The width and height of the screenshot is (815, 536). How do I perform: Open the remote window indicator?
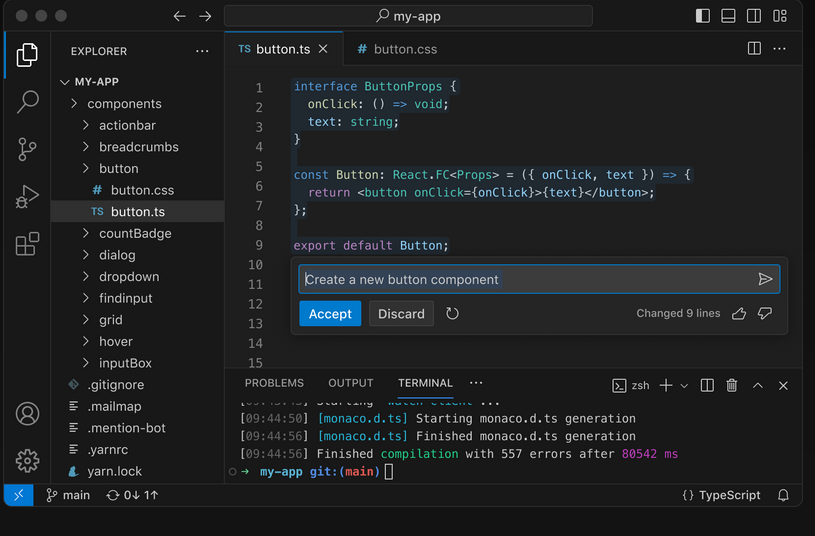[x=19, y=495]
